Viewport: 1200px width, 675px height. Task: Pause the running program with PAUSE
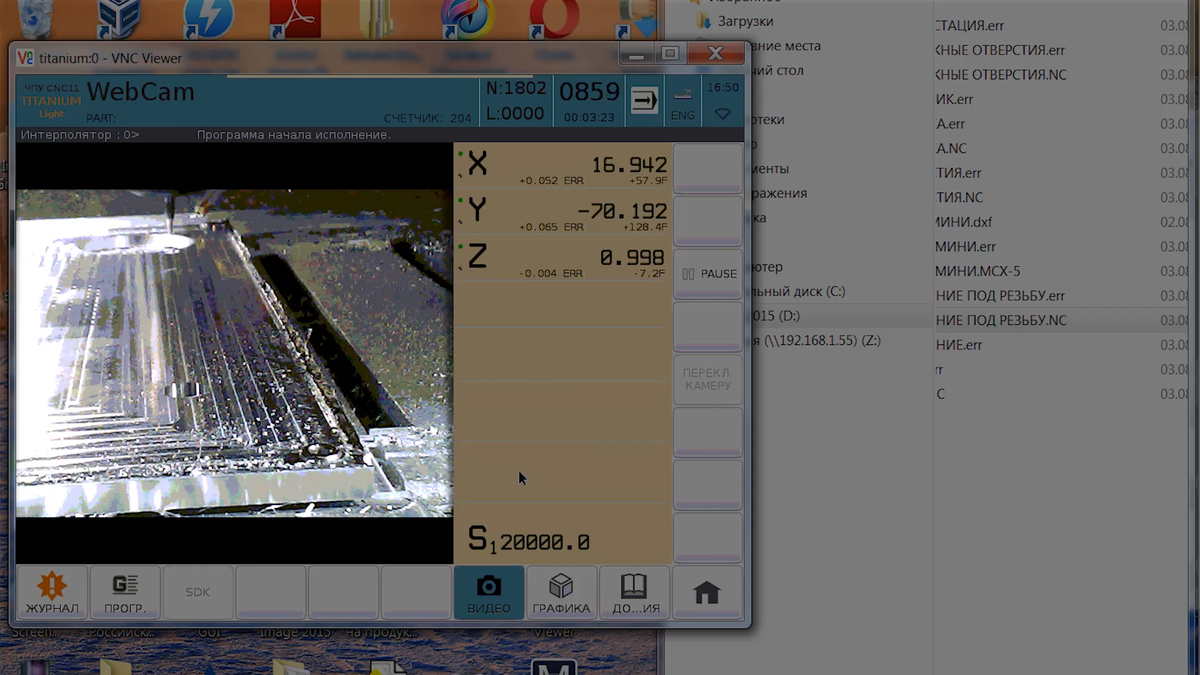(x=708, y=274)
